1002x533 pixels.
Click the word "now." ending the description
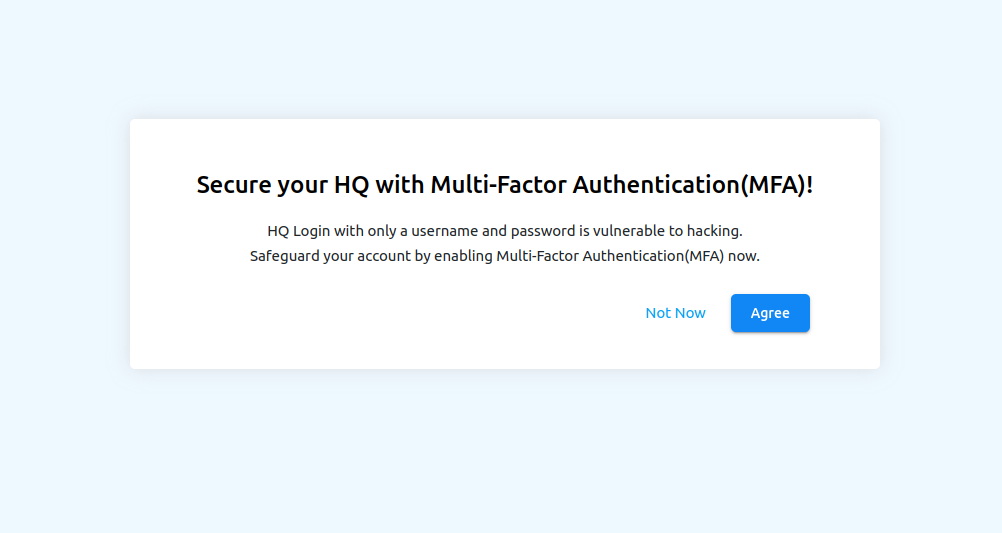click(x=744, y=256)
